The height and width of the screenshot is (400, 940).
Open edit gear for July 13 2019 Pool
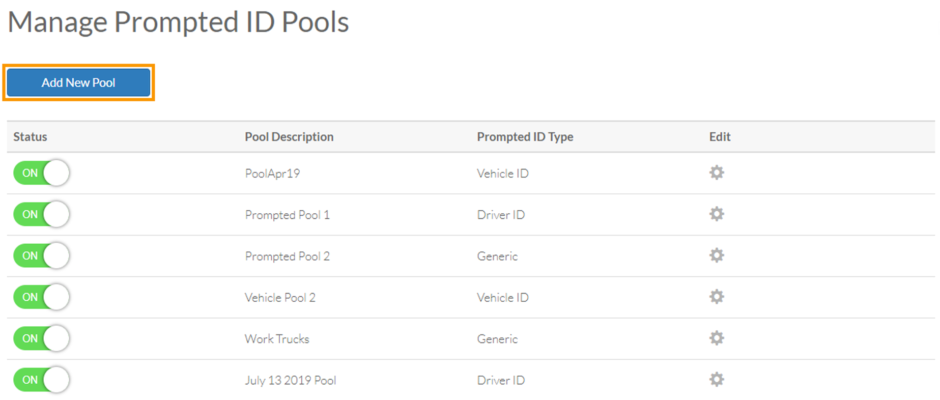(716, 380)
